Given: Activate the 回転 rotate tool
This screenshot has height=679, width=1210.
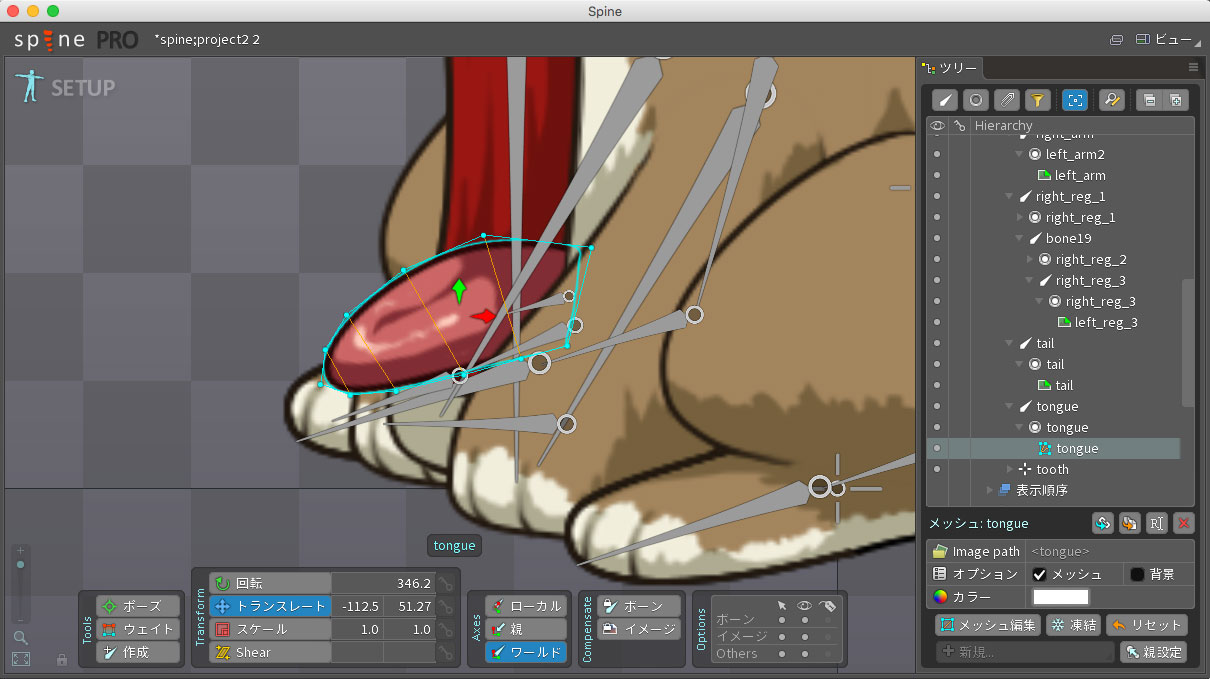Looking at the screenshot, I should [270, 583].
